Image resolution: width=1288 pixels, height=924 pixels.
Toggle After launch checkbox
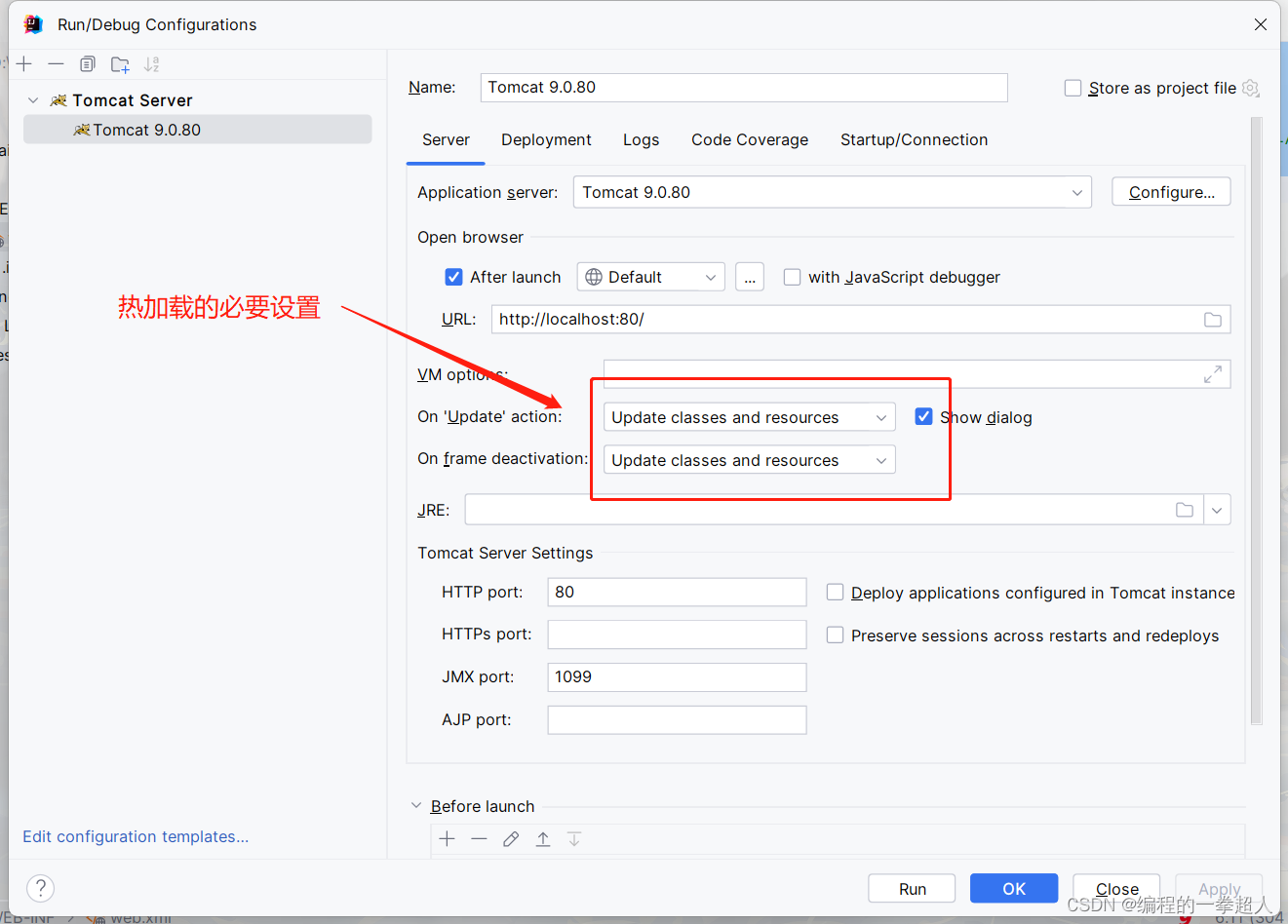click(x=453, y=277)
